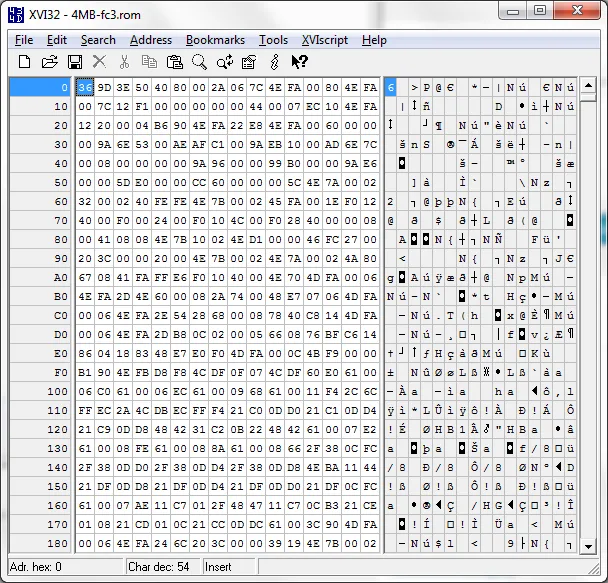Select address row label A0
Screen dimensions: 608x583
click(x=40, y=277)
